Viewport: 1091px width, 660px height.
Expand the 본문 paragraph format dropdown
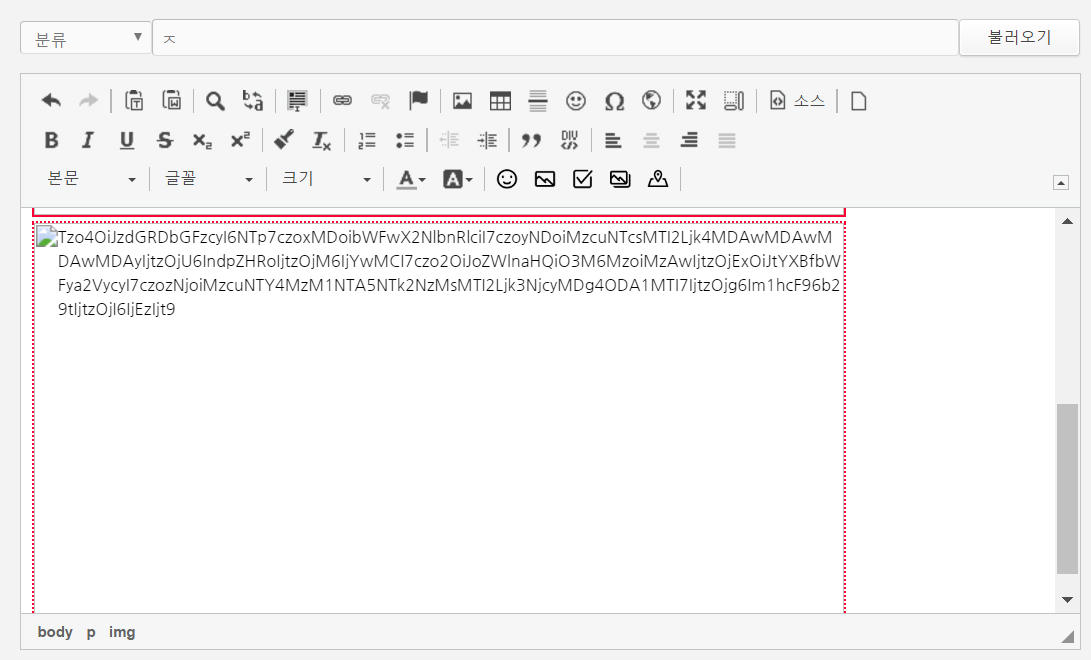click(x=90, y=179)
